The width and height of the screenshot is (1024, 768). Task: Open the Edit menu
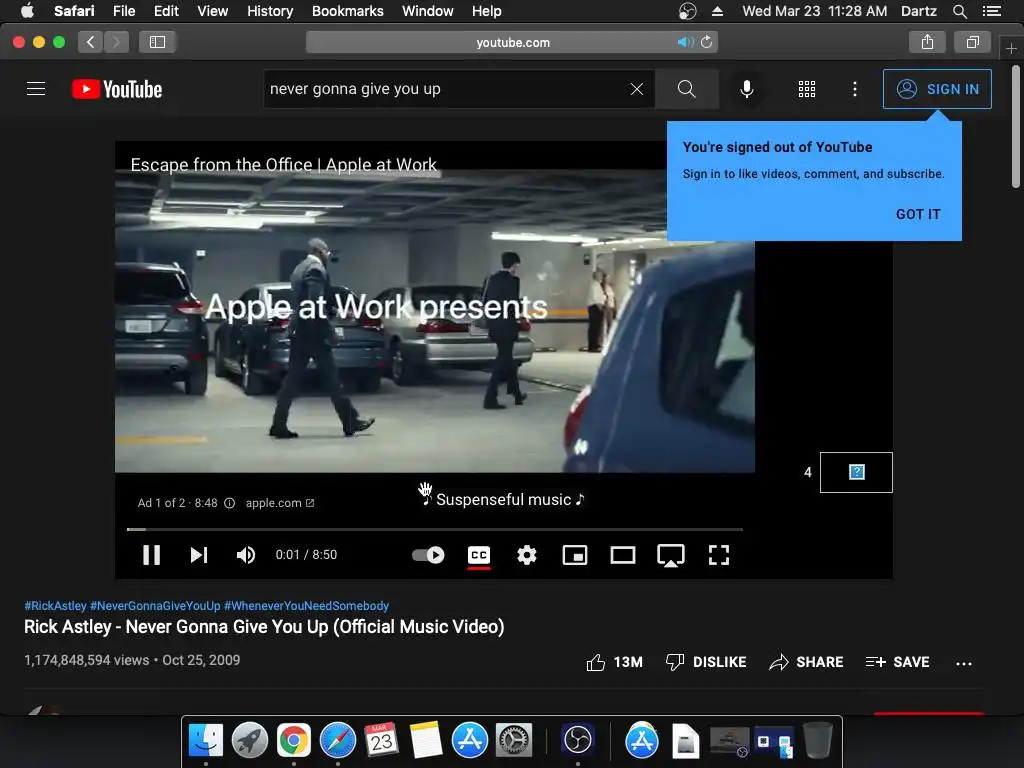coord(167,11)
